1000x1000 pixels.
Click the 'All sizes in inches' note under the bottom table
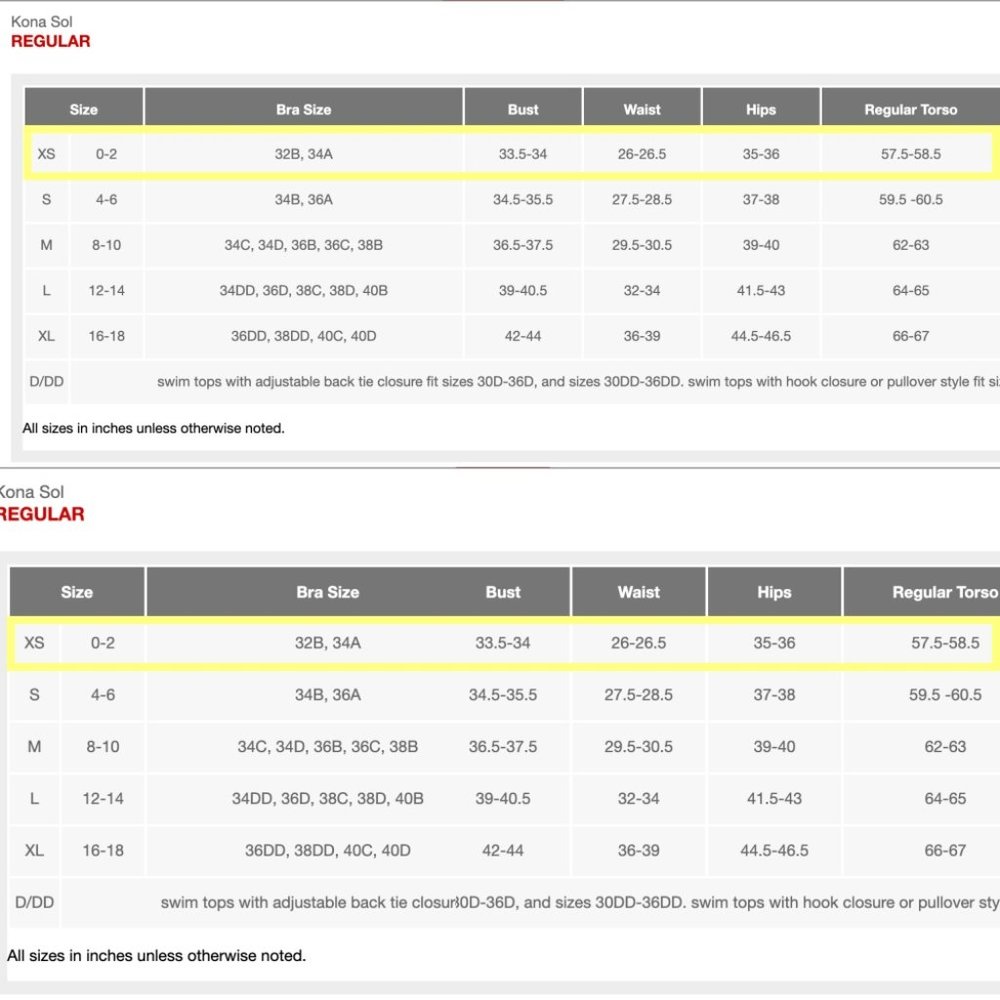pyautogui.click(x=156, y=955)
